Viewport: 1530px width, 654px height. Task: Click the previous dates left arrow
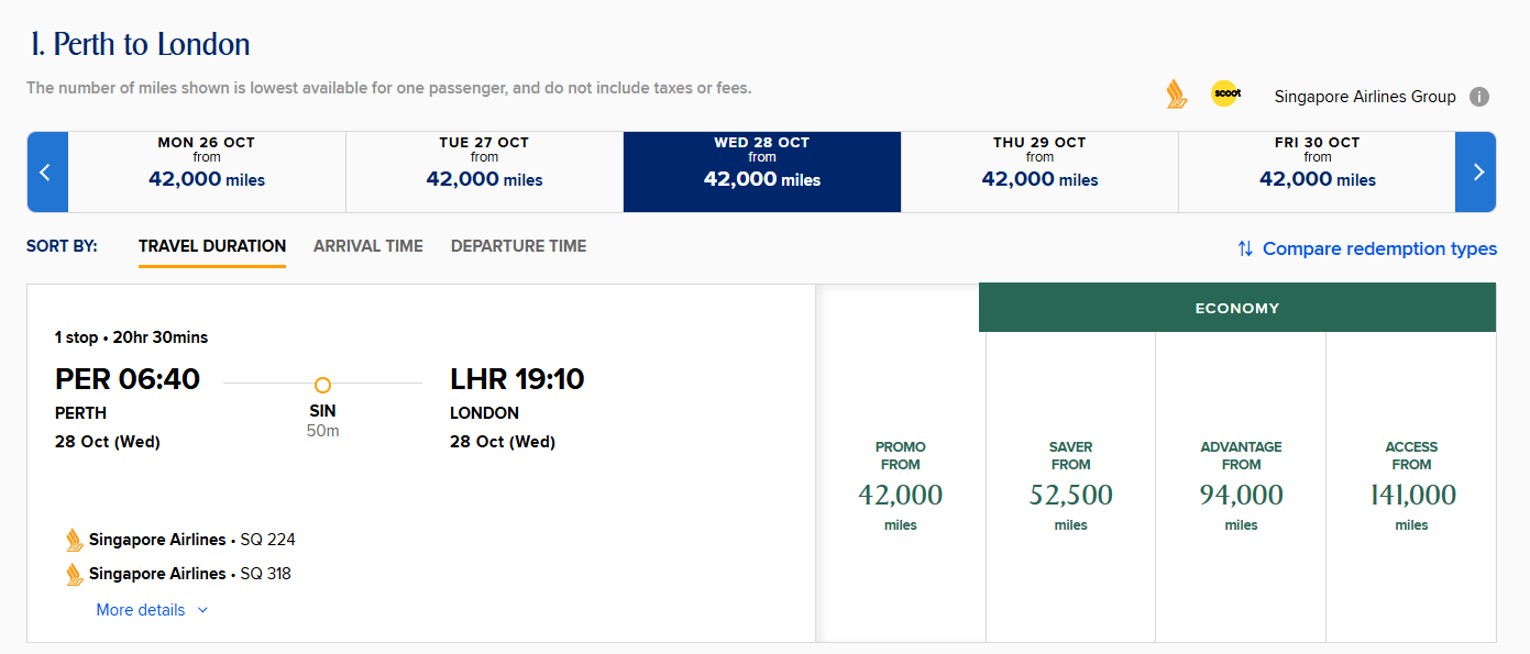(x=46, y=172)
